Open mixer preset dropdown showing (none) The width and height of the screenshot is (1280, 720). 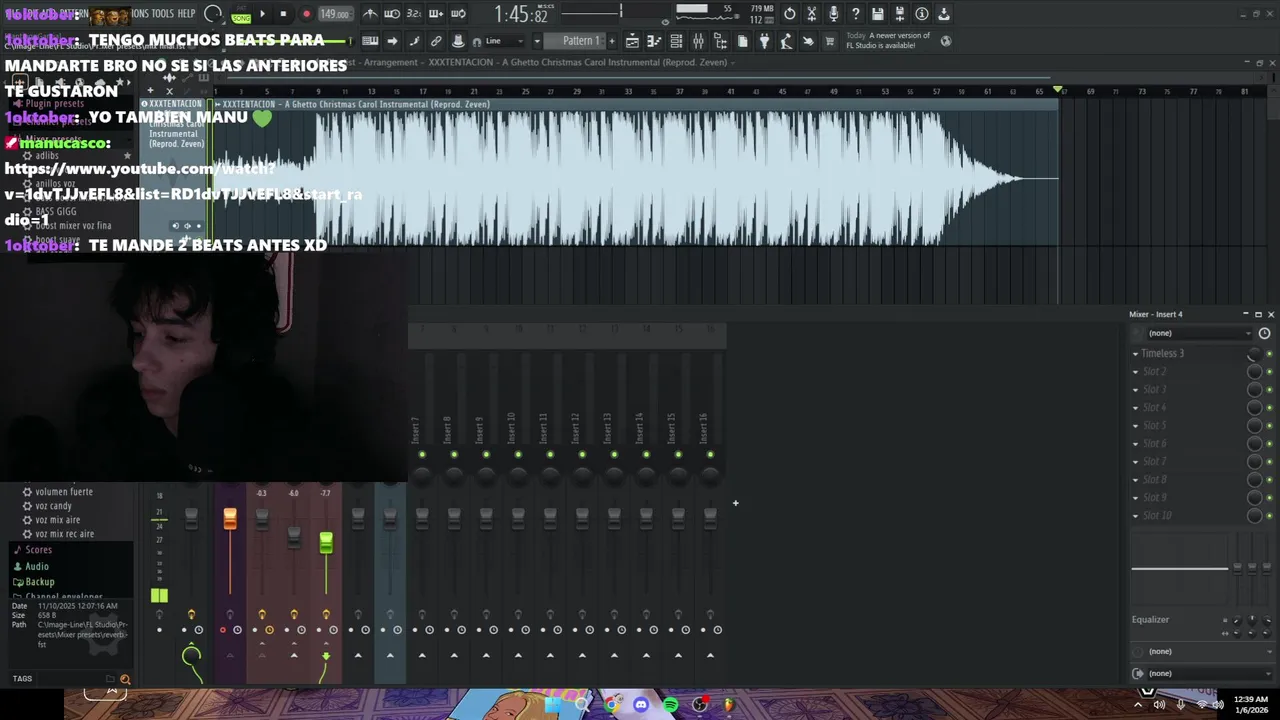(x=1199, y=333)
